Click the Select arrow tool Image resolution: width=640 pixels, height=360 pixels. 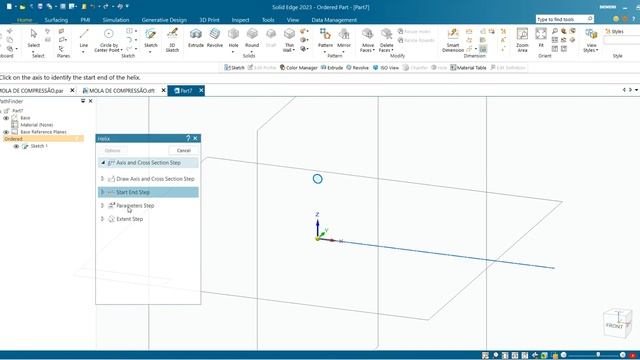tap(34, 38)
